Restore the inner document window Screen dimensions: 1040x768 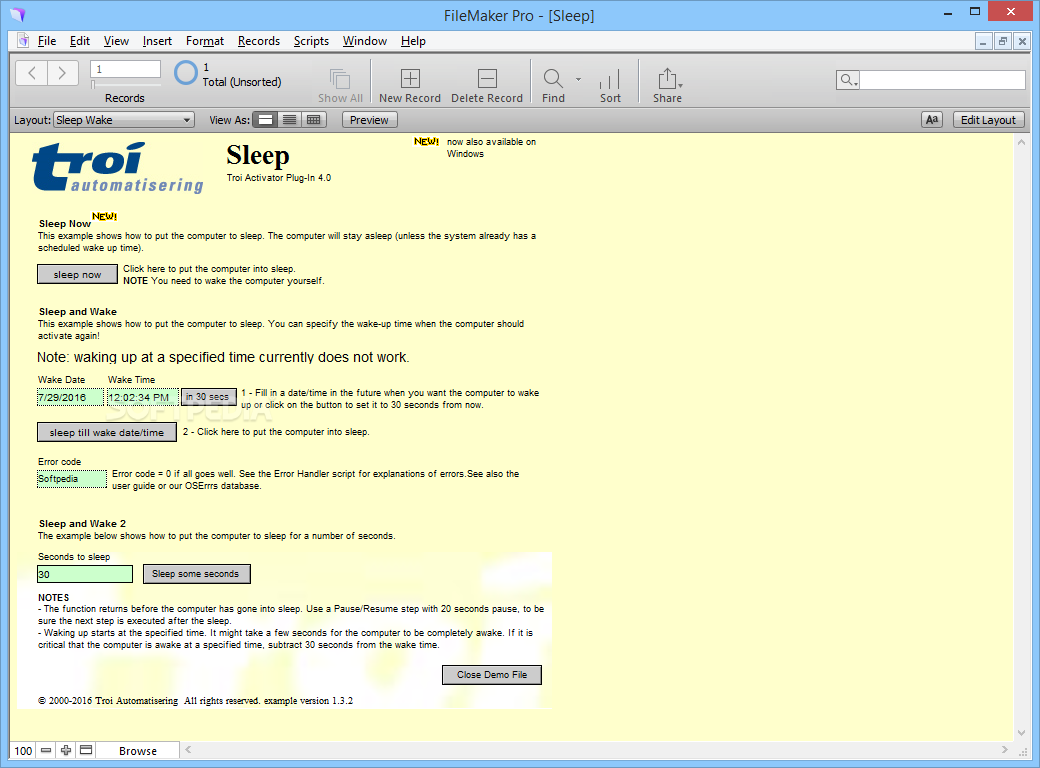[x=1003, y=41]
